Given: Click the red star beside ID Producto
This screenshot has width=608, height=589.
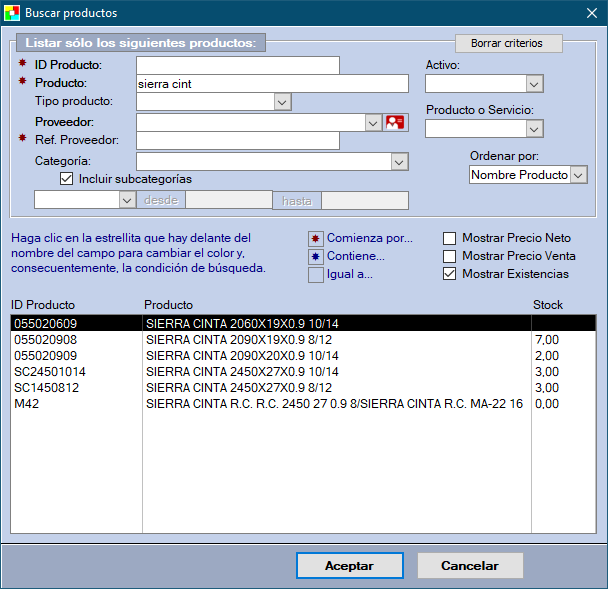Looking at the screenshot, I should 22,64.
